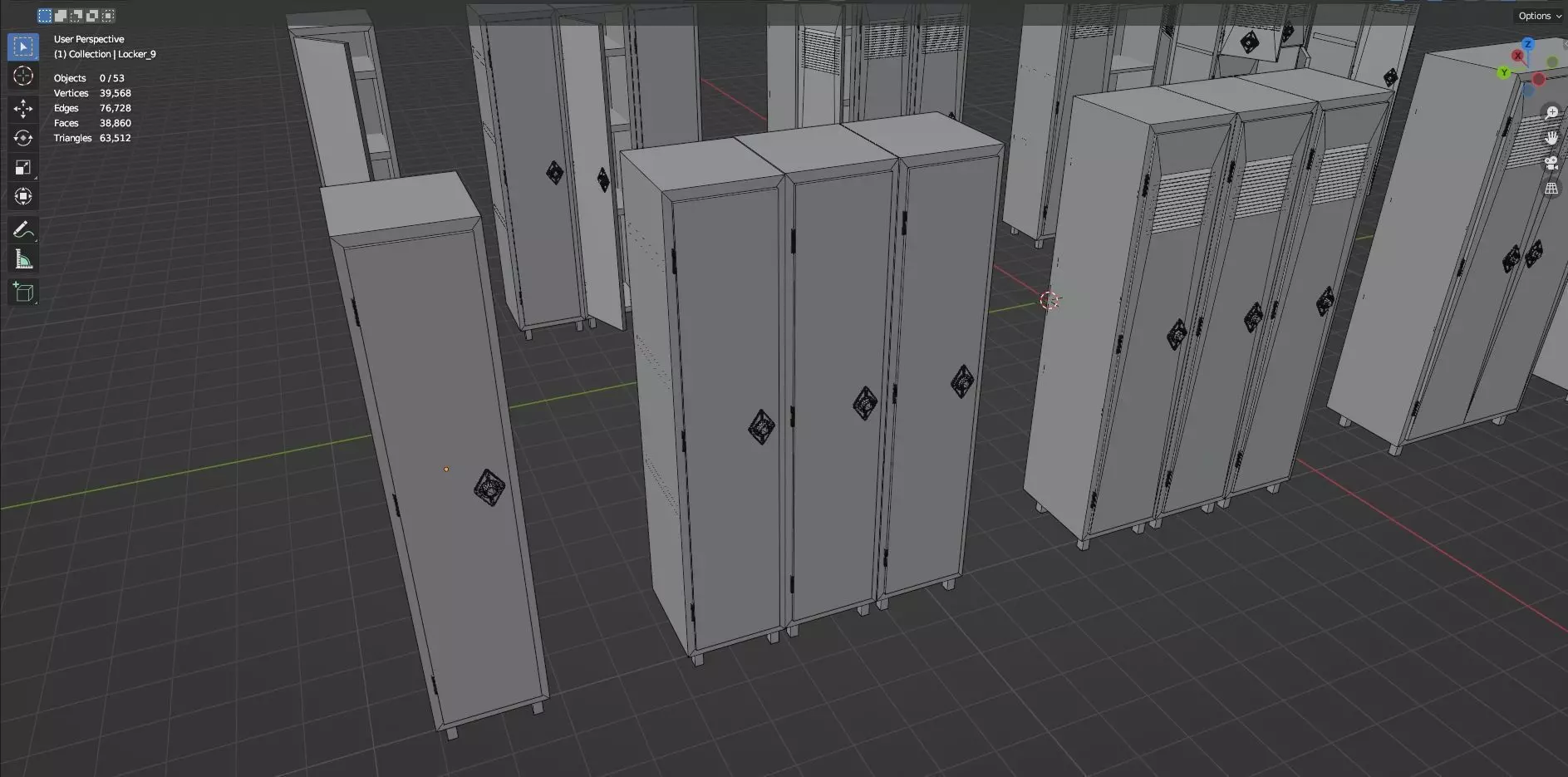Activate the Rotate tool
The height and width of the screenshot is (777, 1568).
pos(23,138)
